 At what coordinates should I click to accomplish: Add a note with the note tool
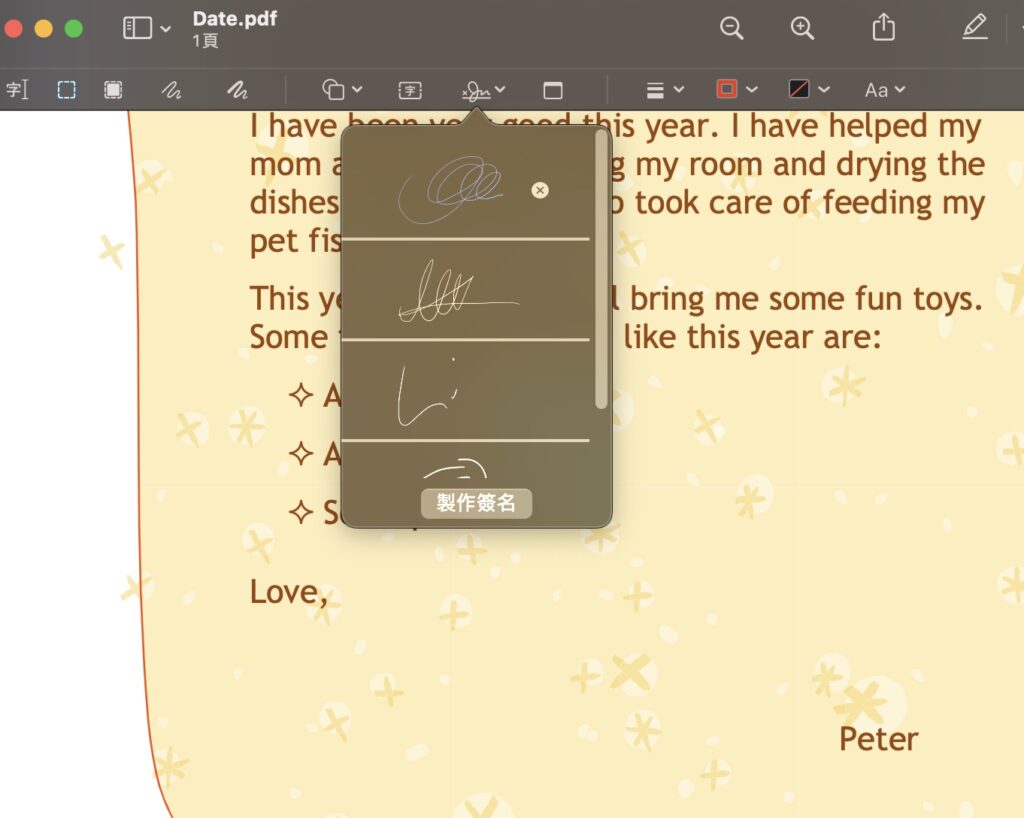tap(553, 90)
